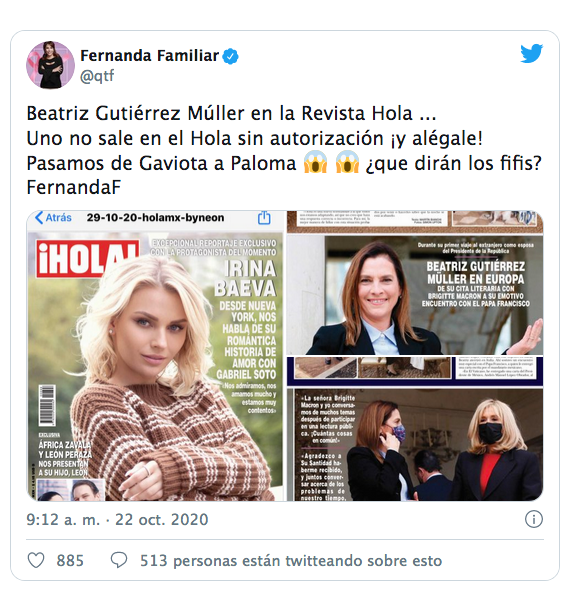This screenshot has width=573, height=591.
Task: Click the ¡HOLA! red magazine logo
Action: click(x=88, y=259)
